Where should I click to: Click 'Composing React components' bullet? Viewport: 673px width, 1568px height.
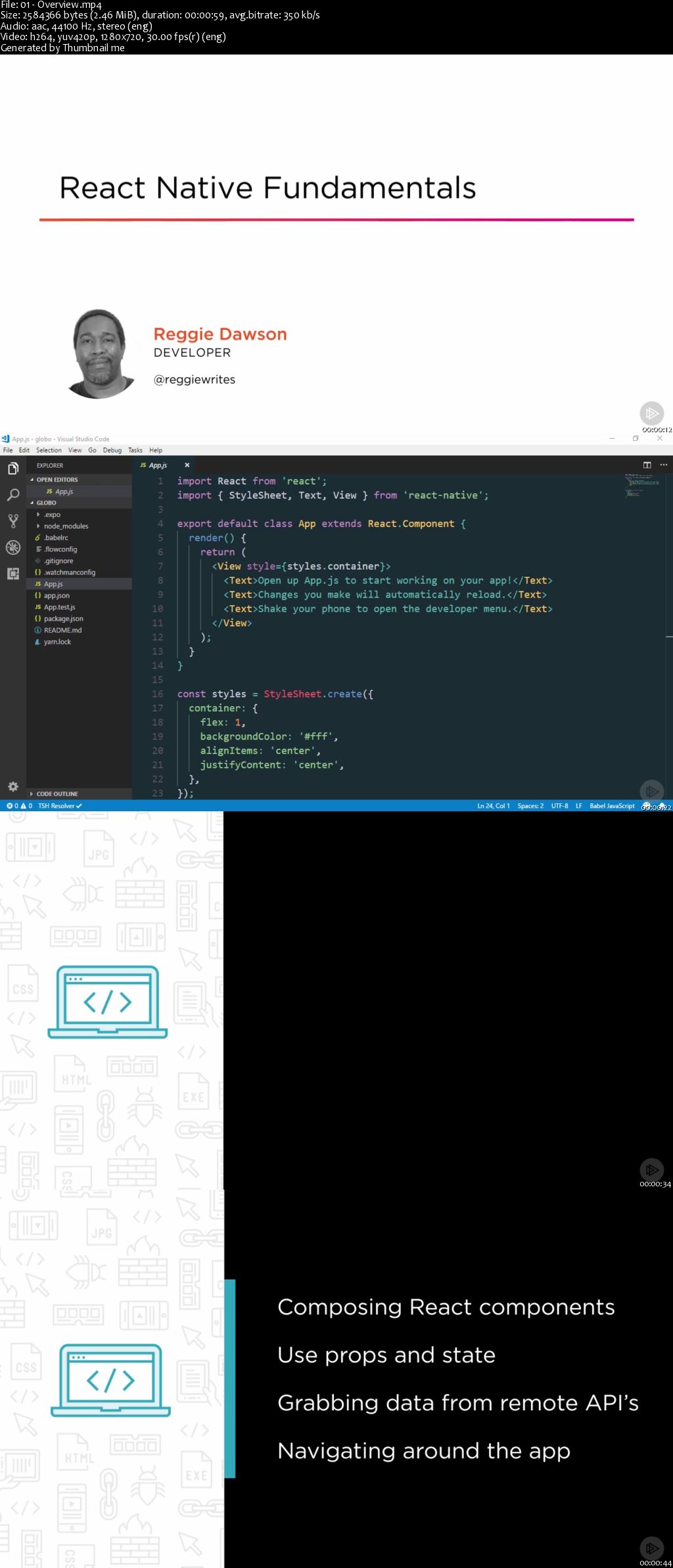pyautogui.click(x=446, y=1307)
